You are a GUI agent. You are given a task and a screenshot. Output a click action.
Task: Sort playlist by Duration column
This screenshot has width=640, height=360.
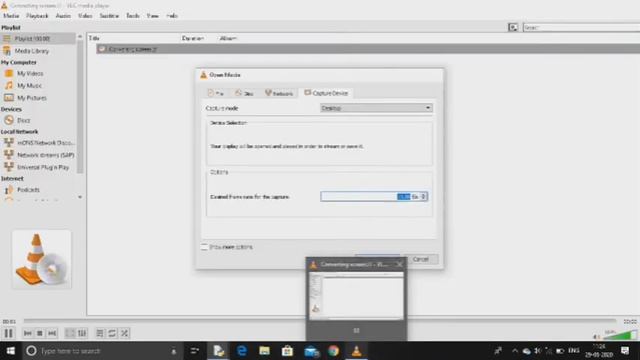[x=193, y=38]
